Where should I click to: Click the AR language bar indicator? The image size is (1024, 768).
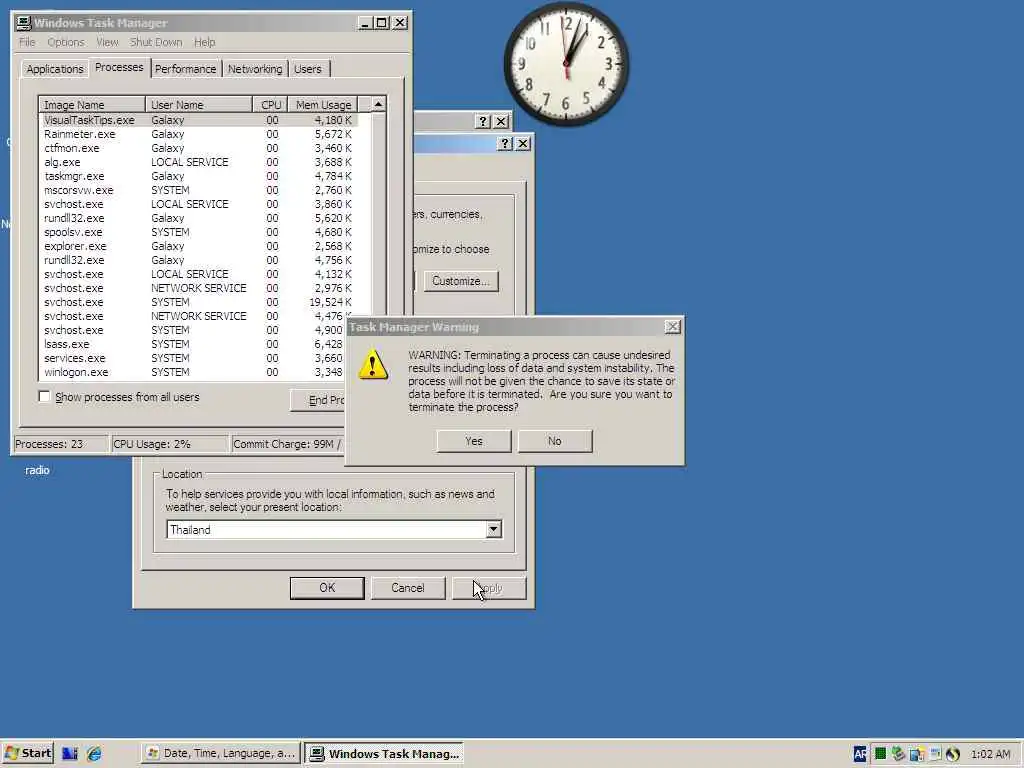click(859, 754)
